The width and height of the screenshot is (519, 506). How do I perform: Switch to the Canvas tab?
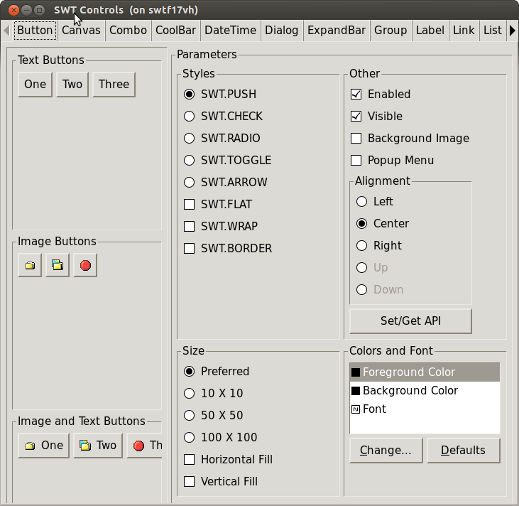click(x=81, y=30)
